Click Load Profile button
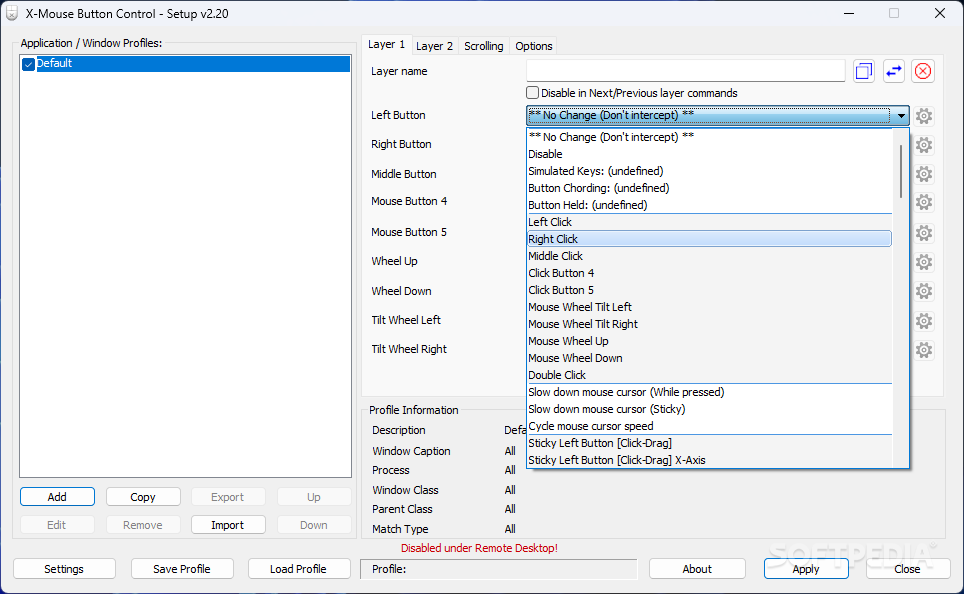 pos(299,569)
